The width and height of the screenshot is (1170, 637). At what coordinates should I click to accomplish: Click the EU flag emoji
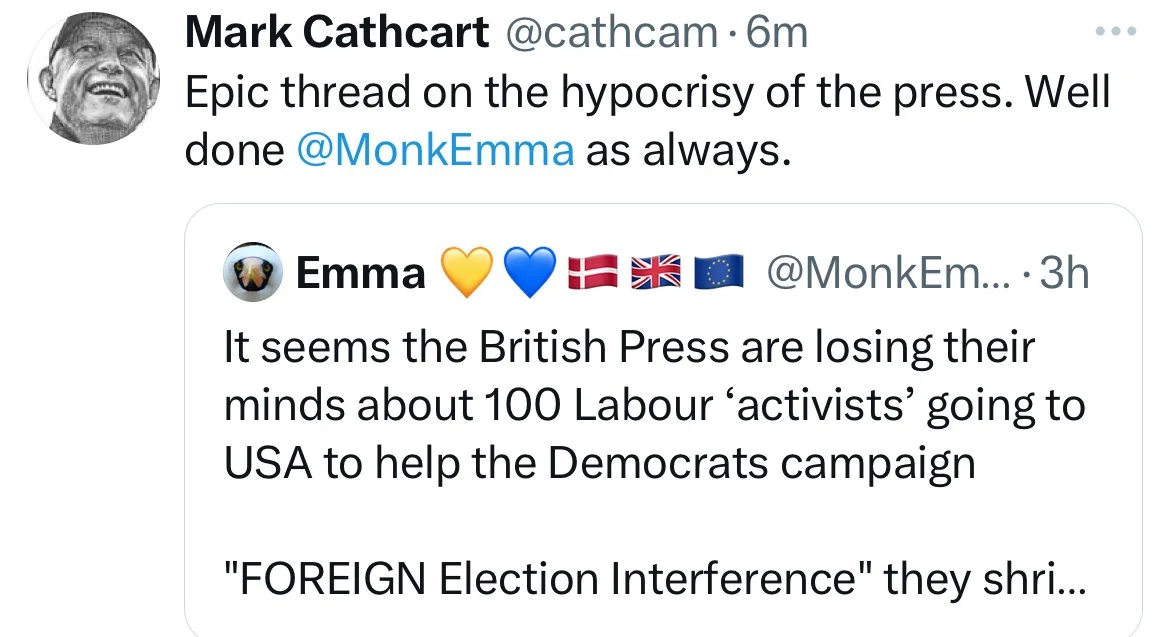coord(717,273)
